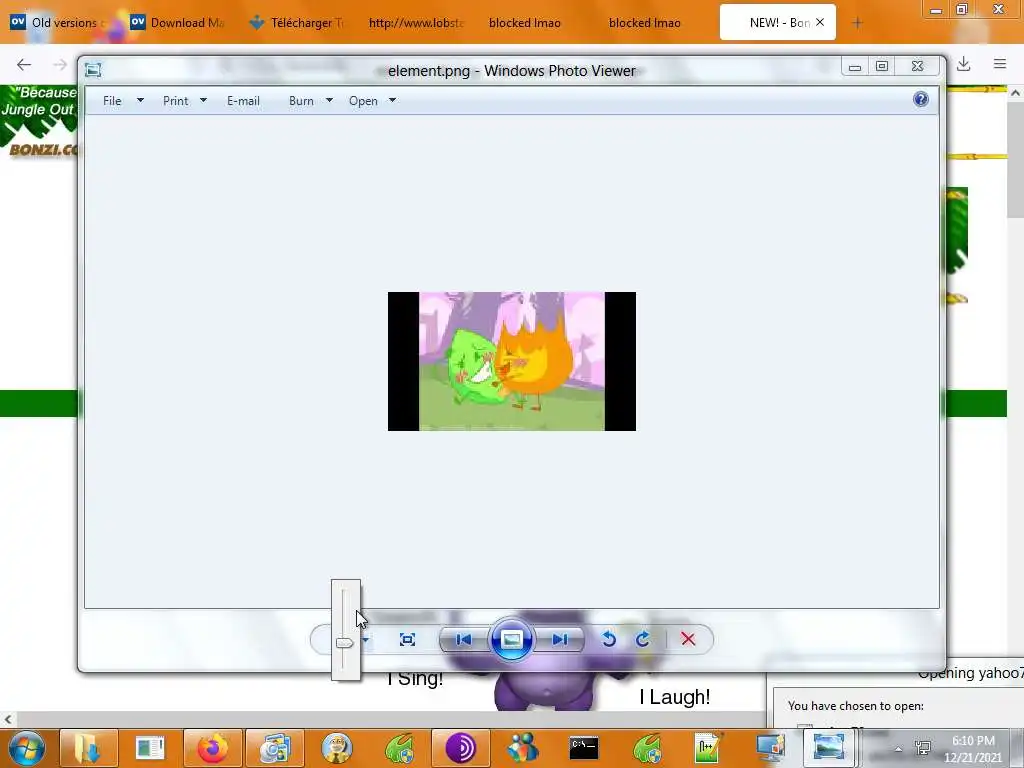The image size is (1024, 768).
Task: Click the I Sing! text on the Bonzi page
Action: [415, 679]
